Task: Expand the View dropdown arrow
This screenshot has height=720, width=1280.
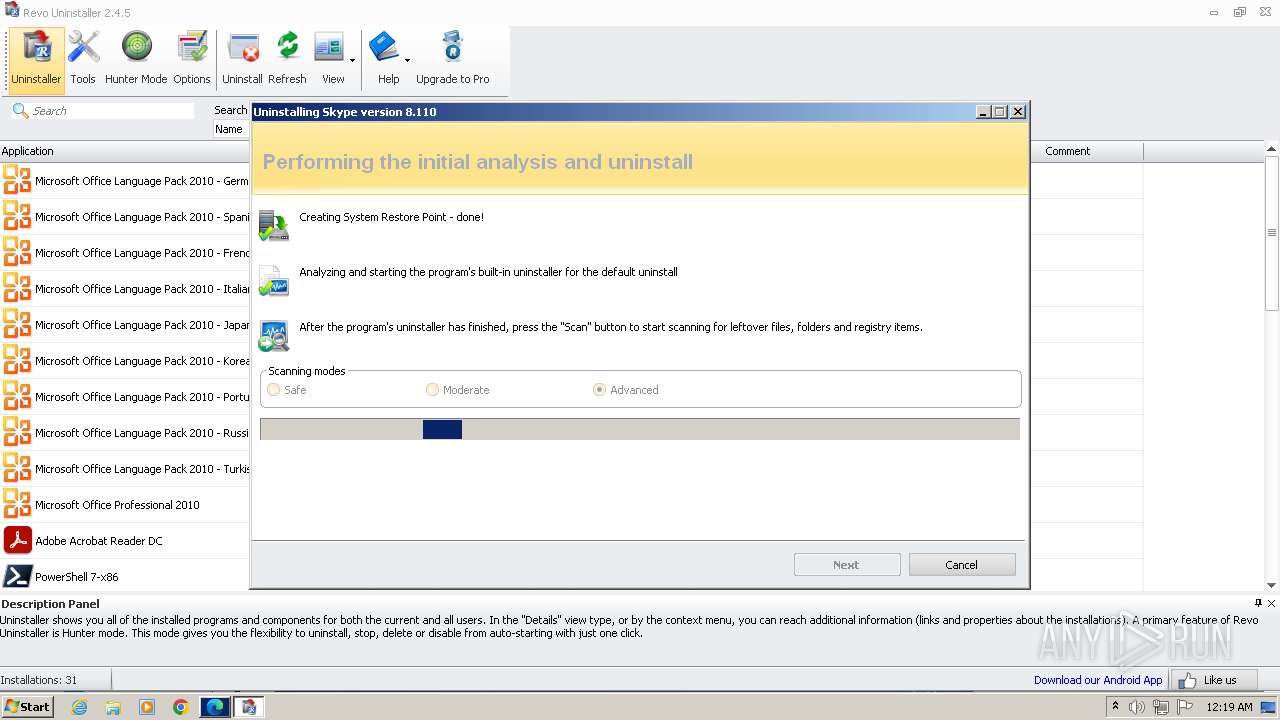Action: [352, 61]
